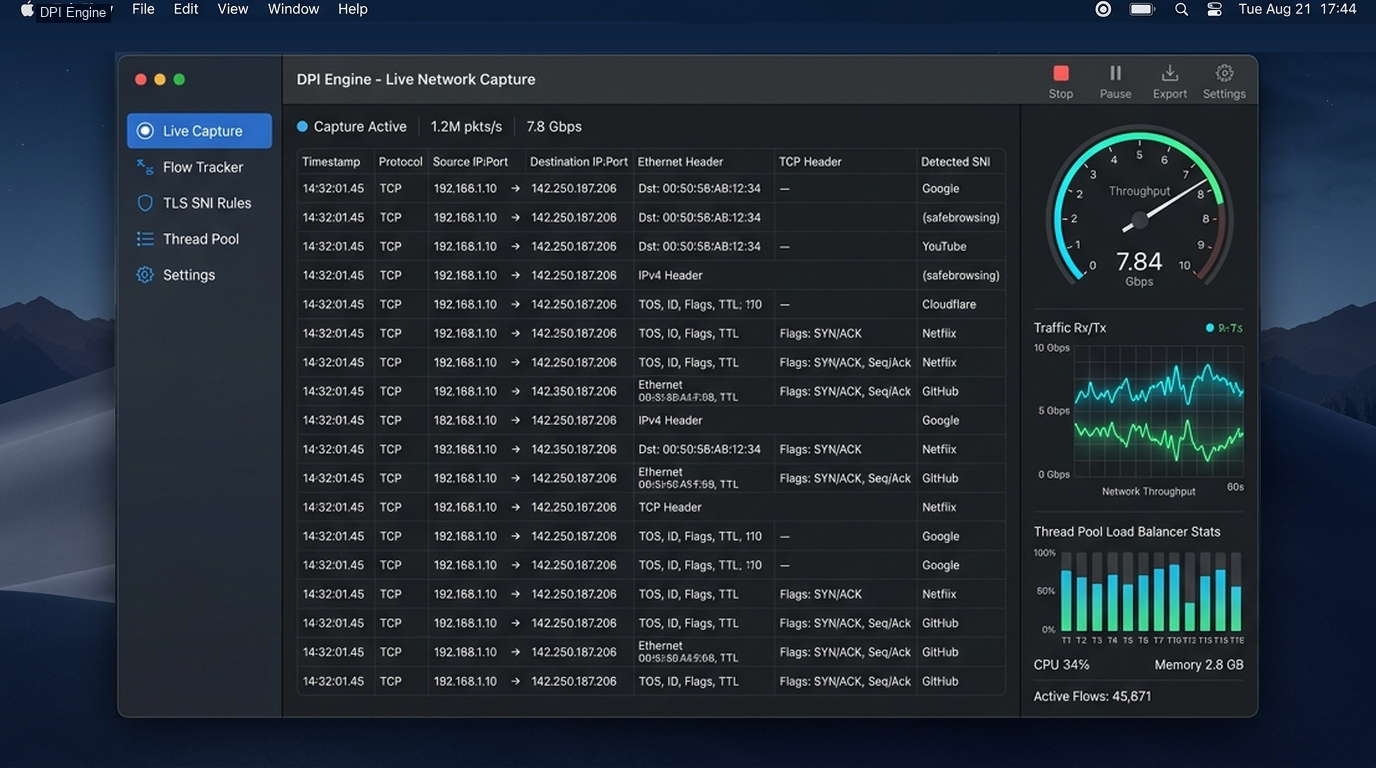
Task: Open the DPI Engine app menu
Action: pyautogui.click(x=75, y=12)
